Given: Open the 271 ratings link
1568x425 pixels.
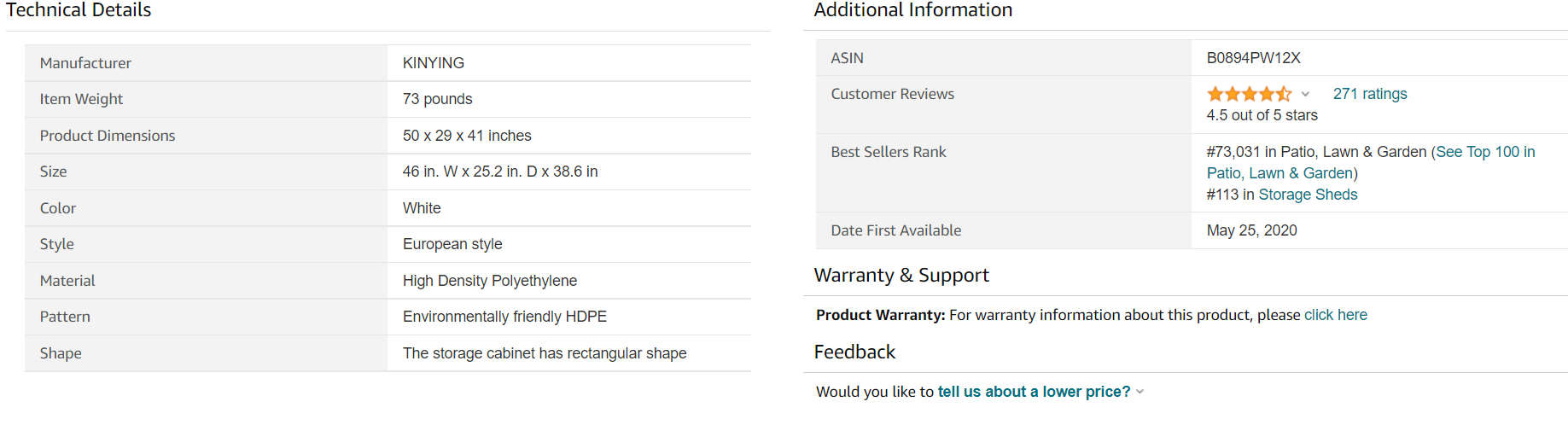Looking at the screenshot, I should tap(1370, 94).
